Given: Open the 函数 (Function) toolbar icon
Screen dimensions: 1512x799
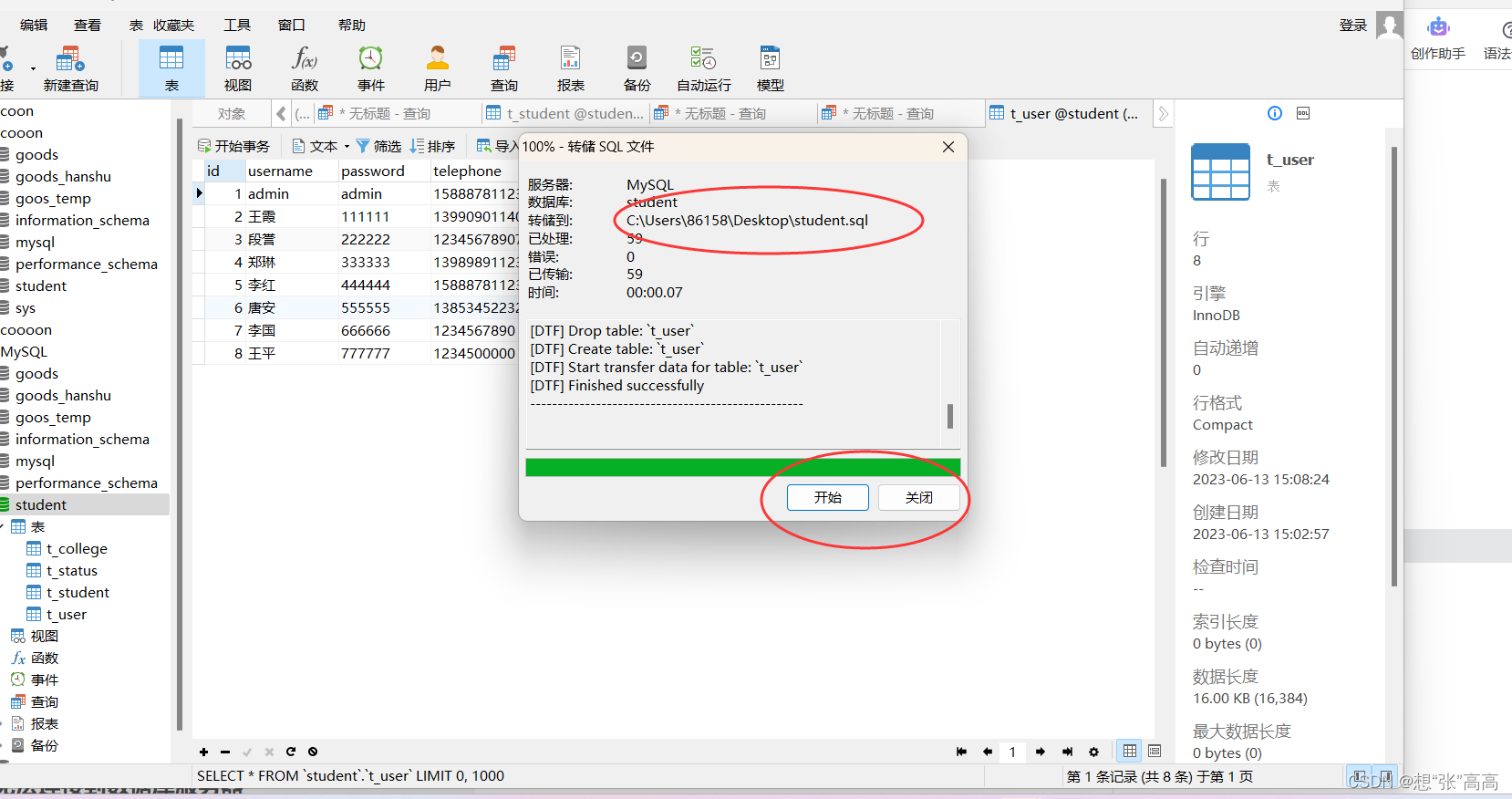Looking at the screenshot, I should (x=305, y=68).
